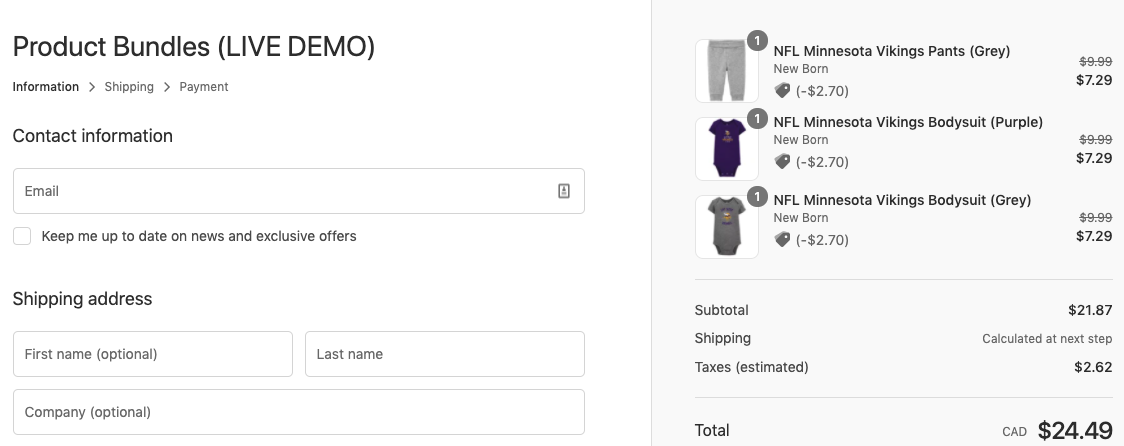Click discount tag icon for Vikings Pants
The width and height of the screenshot is (1124, 446).
point(782,90)
